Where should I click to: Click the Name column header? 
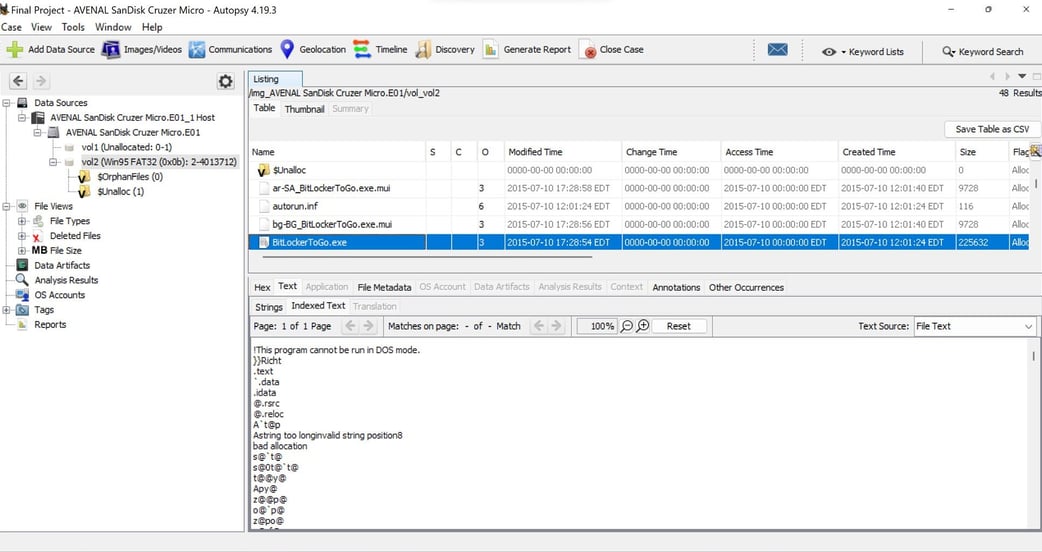[x=338, y=152]
